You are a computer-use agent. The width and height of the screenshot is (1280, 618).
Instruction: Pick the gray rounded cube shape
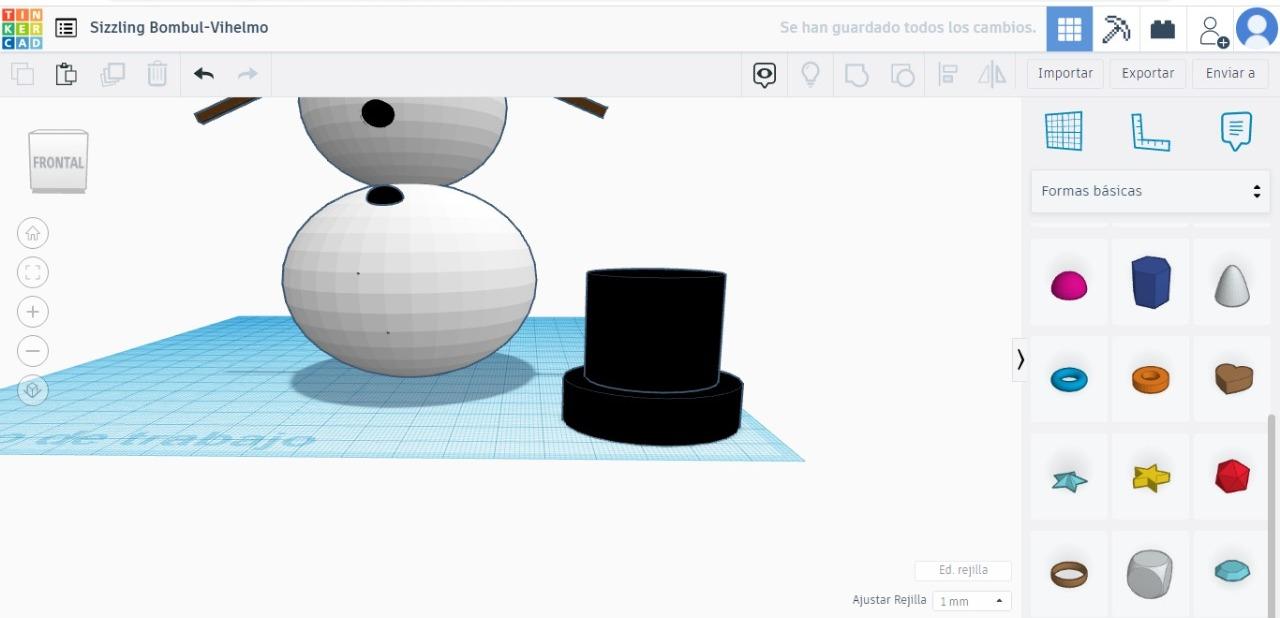[1149, 574]
